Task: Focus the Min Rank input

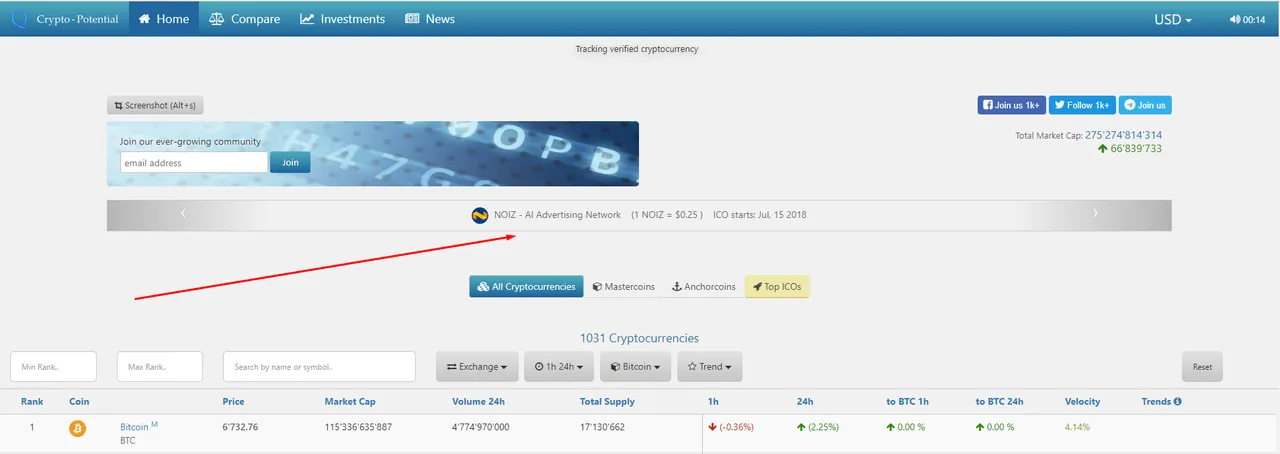Action: [53, 366]
